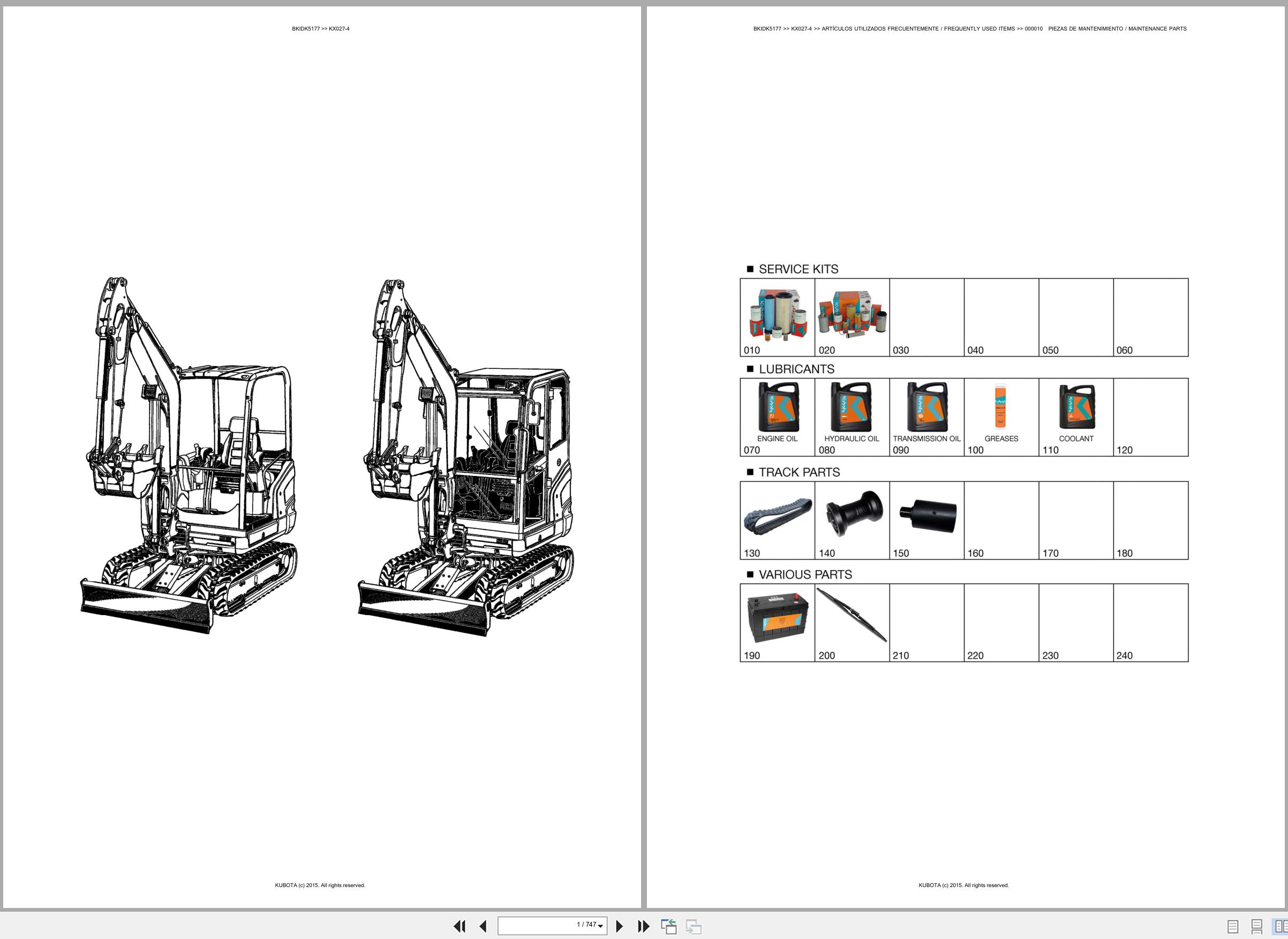Screen dimensions: 1288x939
Task: Click the Kubota copyright footer on left page
Action: [320, 885]
